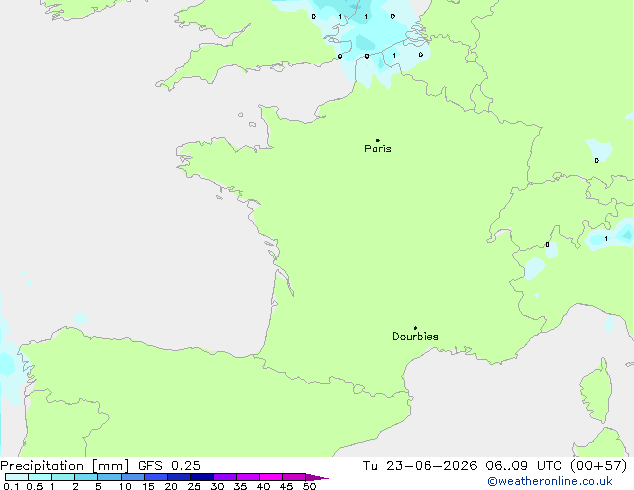634x490 pixels.
Task: Click the legend scale value '20'
Action: point(171,486)
